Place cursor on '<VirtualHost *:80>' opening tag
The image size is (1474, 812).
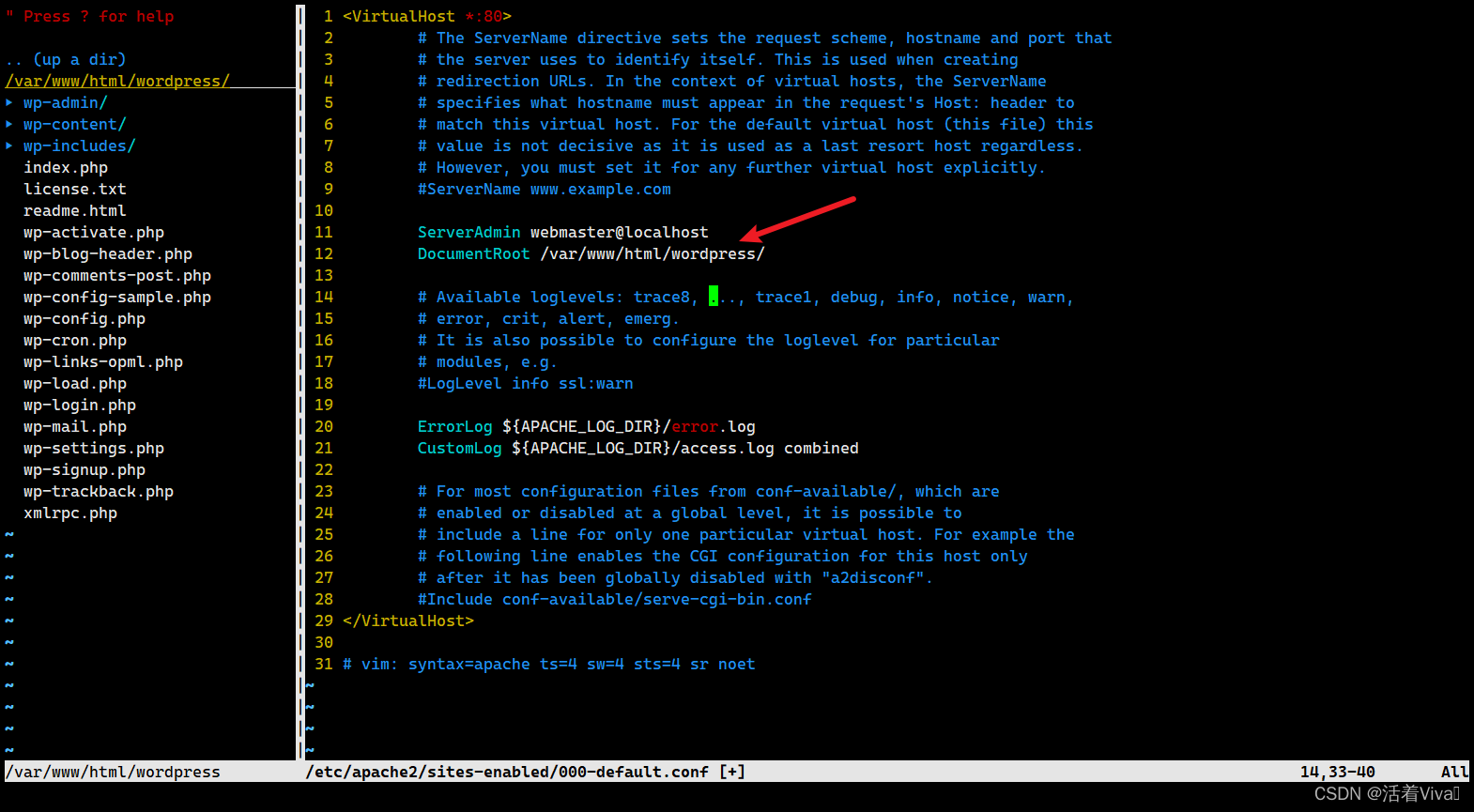[x=427, y=16]
